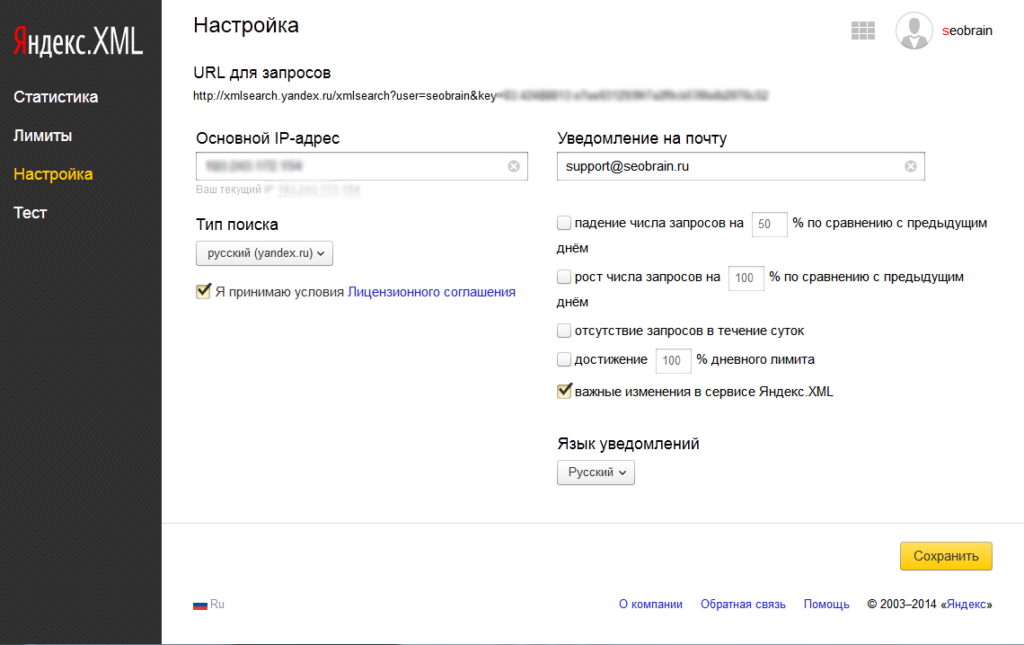This screenshot has width=1024, height=645.
Task: Open the О компании link
Action: point(650,605)
